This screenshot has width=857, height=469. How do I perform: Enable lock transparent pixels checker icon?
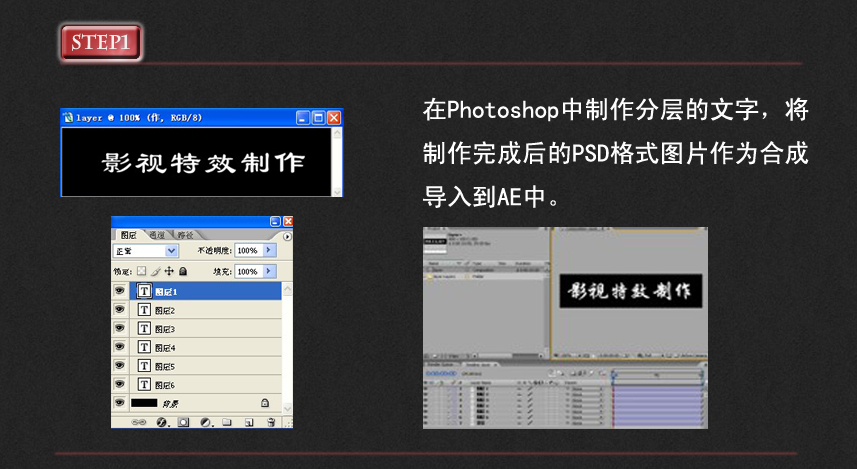tap(142, 271)
